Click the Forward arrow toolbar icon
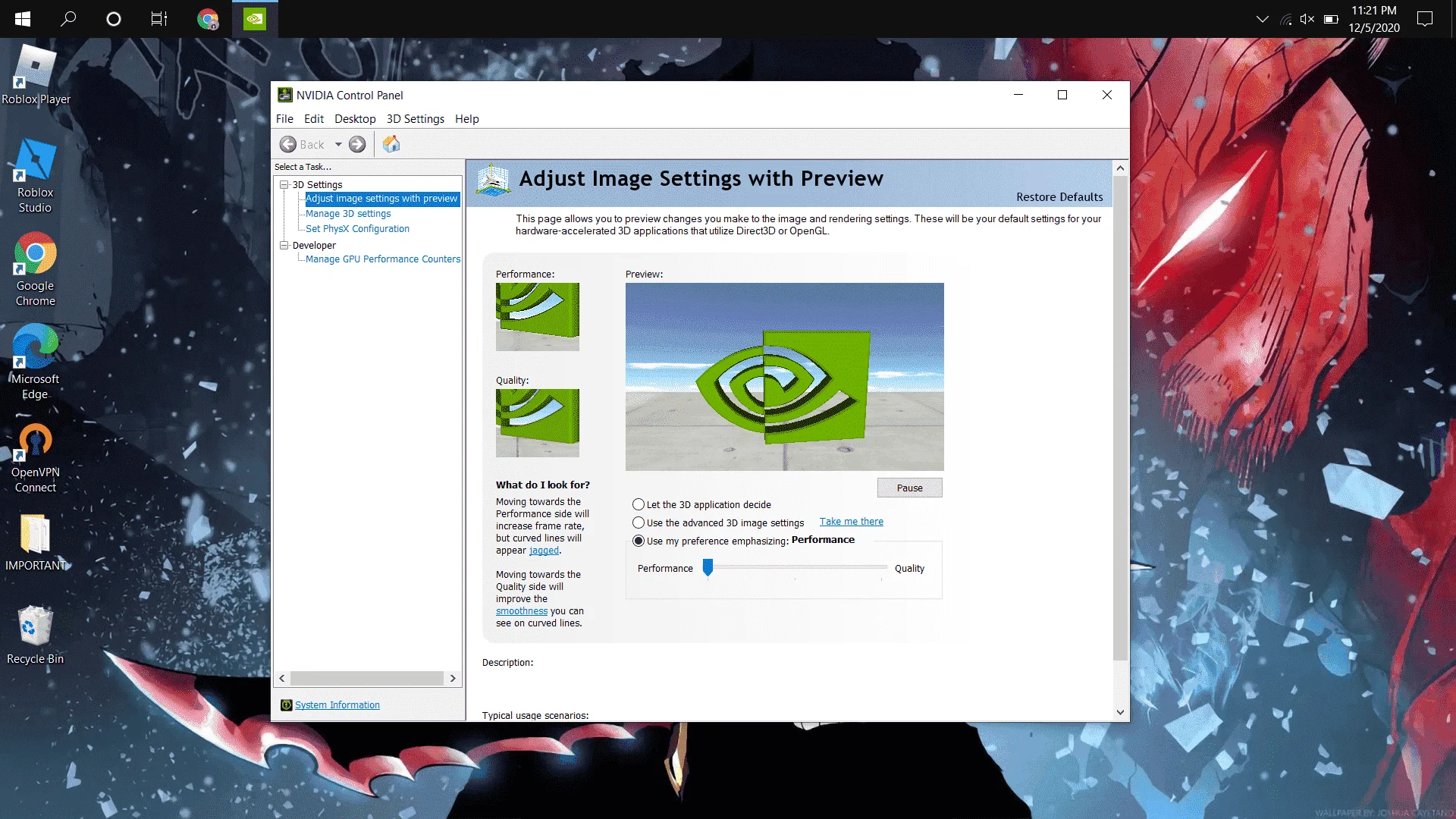This screenshot has width=1456, height=819. pos(357,144)
